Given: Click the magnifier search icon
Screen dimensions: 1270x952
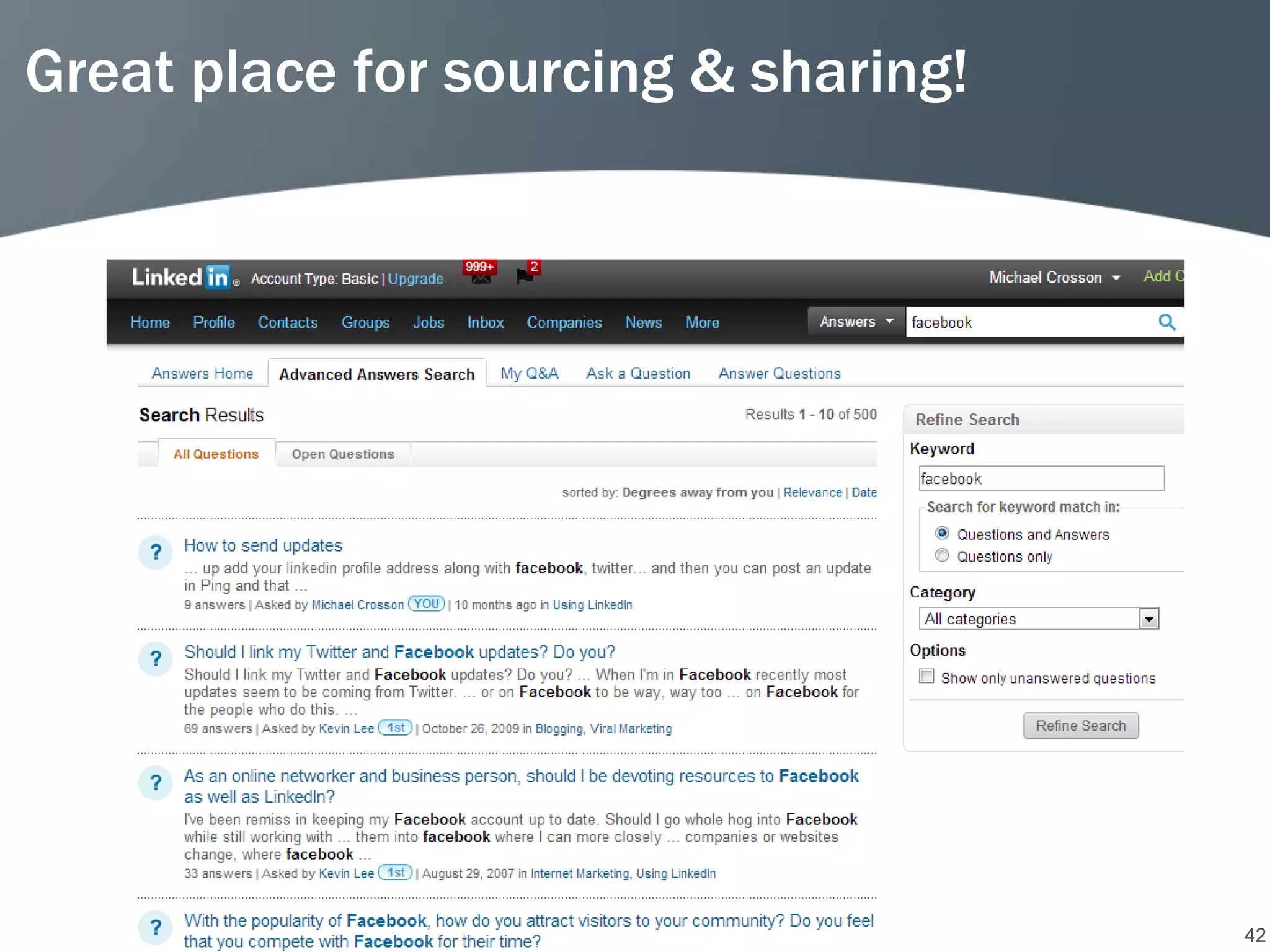Looking at the screenshot, I should tap(1166, 322).
